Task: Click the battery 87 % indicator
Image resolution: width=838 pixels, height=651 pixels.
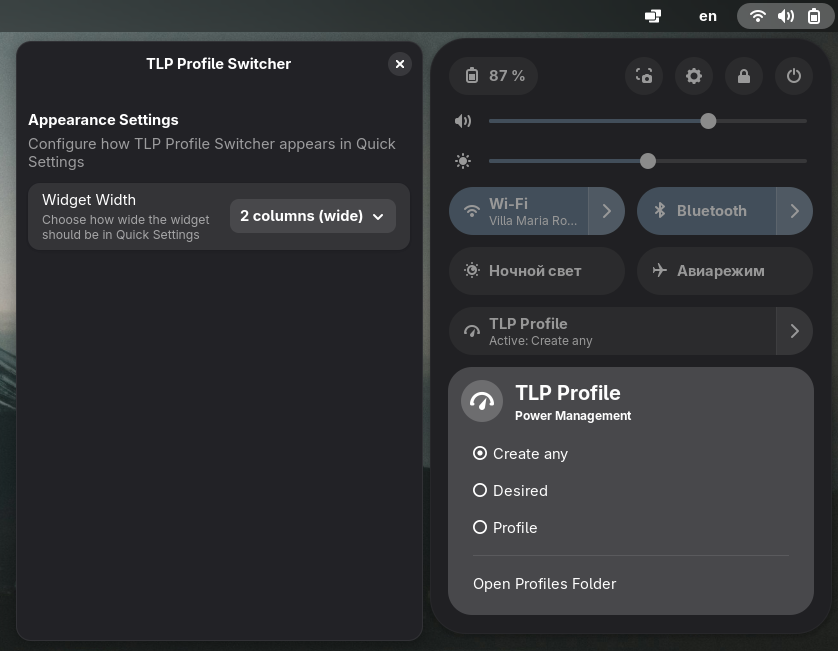Action: click(x=494, y=76)
